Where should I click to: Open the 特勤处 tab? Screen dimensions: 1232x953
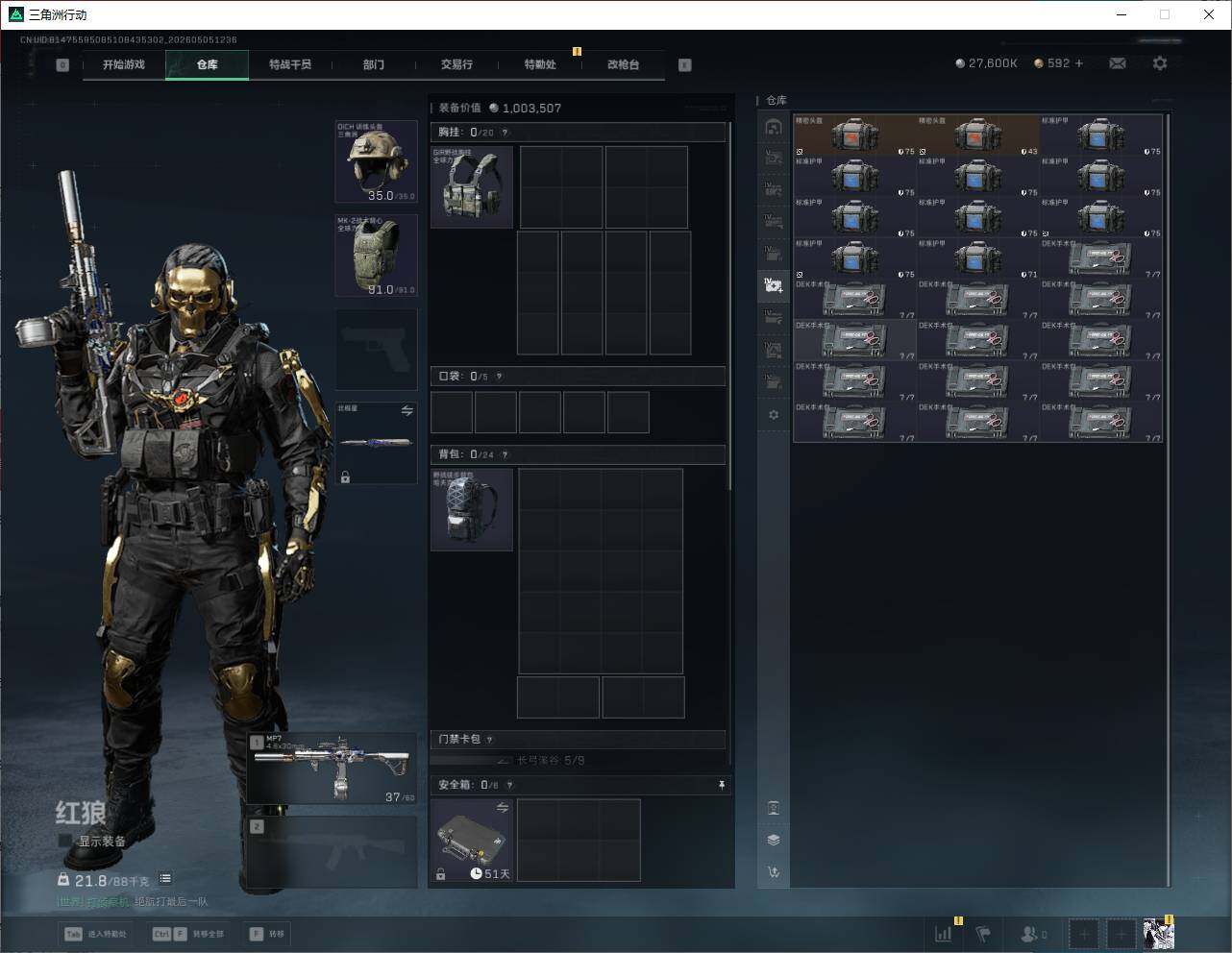pyautogui.click(x=540, y=64)
